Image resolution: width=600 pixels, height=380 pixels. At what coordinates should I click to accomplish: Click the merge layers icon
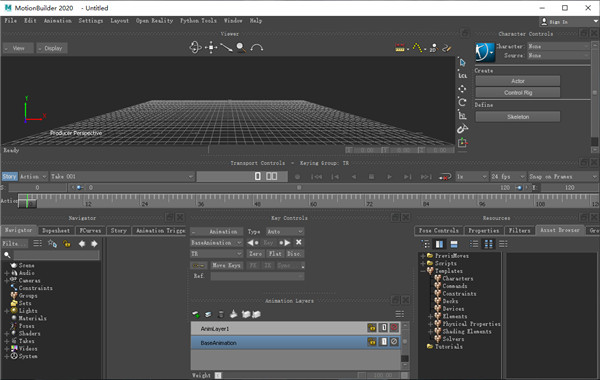click(x=233, y=314)
